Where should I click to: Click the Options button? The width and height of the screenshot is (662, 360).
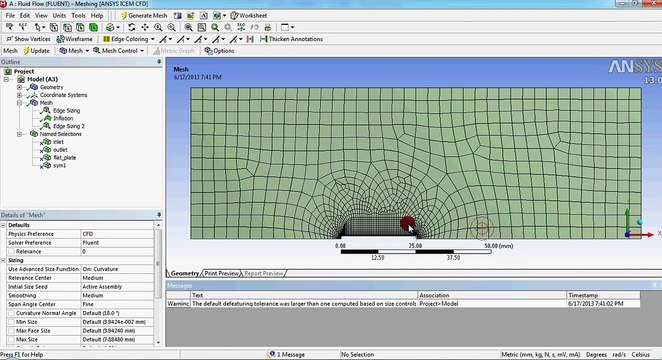(219, 51)
